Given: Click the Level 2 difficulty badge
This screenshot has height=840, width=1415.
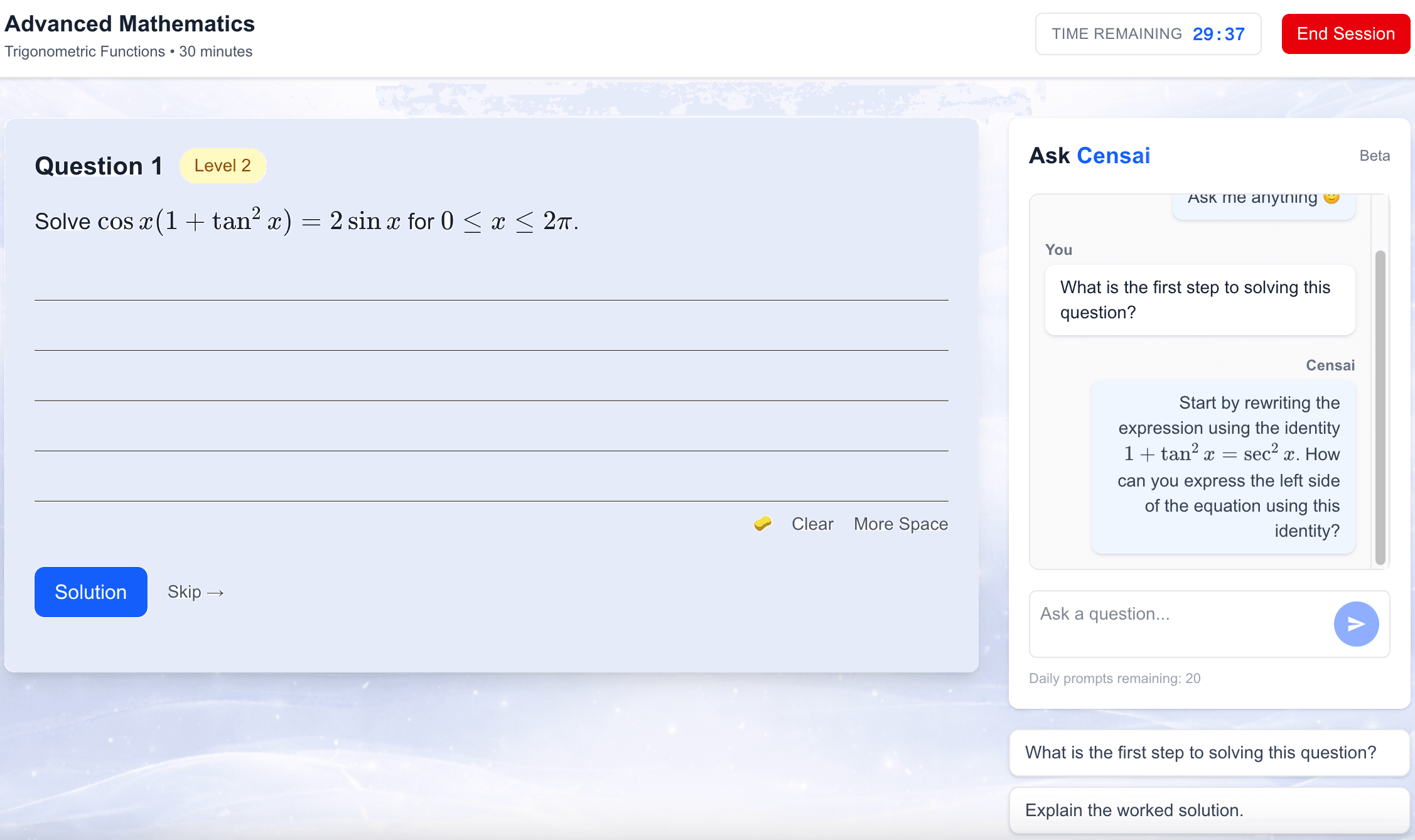Looking at the screenshot, I should pos(223,166).
